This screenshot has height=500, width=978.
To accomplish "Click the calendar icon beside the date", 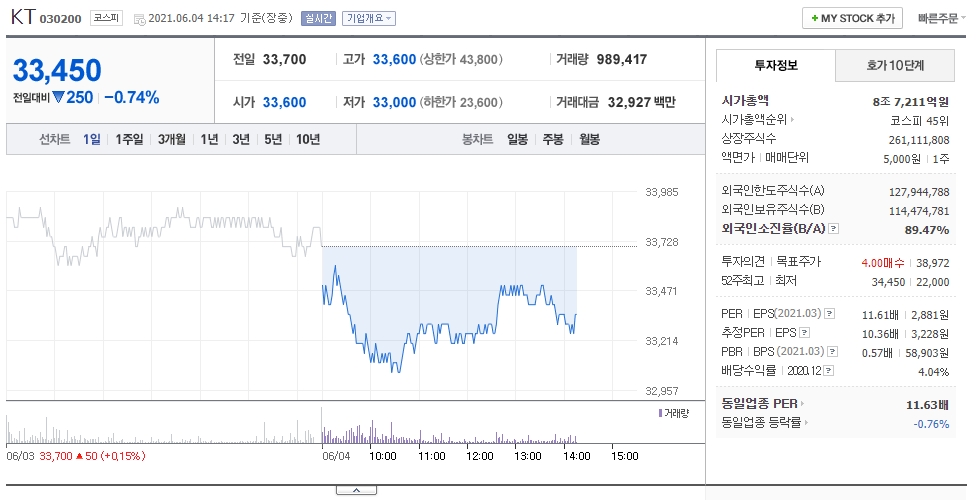I will point(140,19).
